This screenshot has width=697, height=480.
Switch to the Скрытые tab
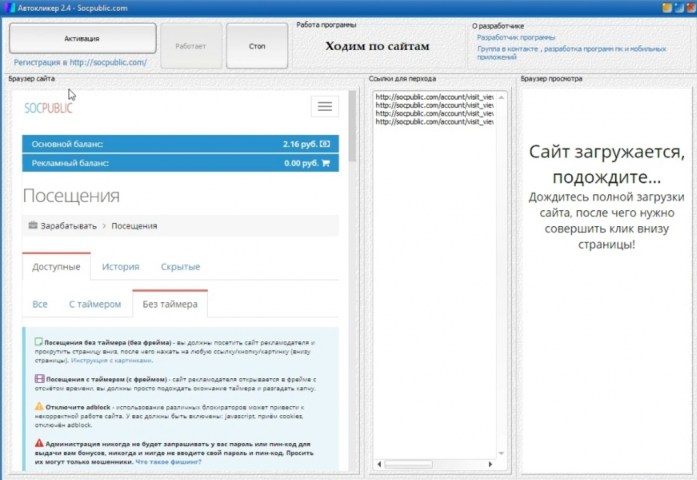180,267
